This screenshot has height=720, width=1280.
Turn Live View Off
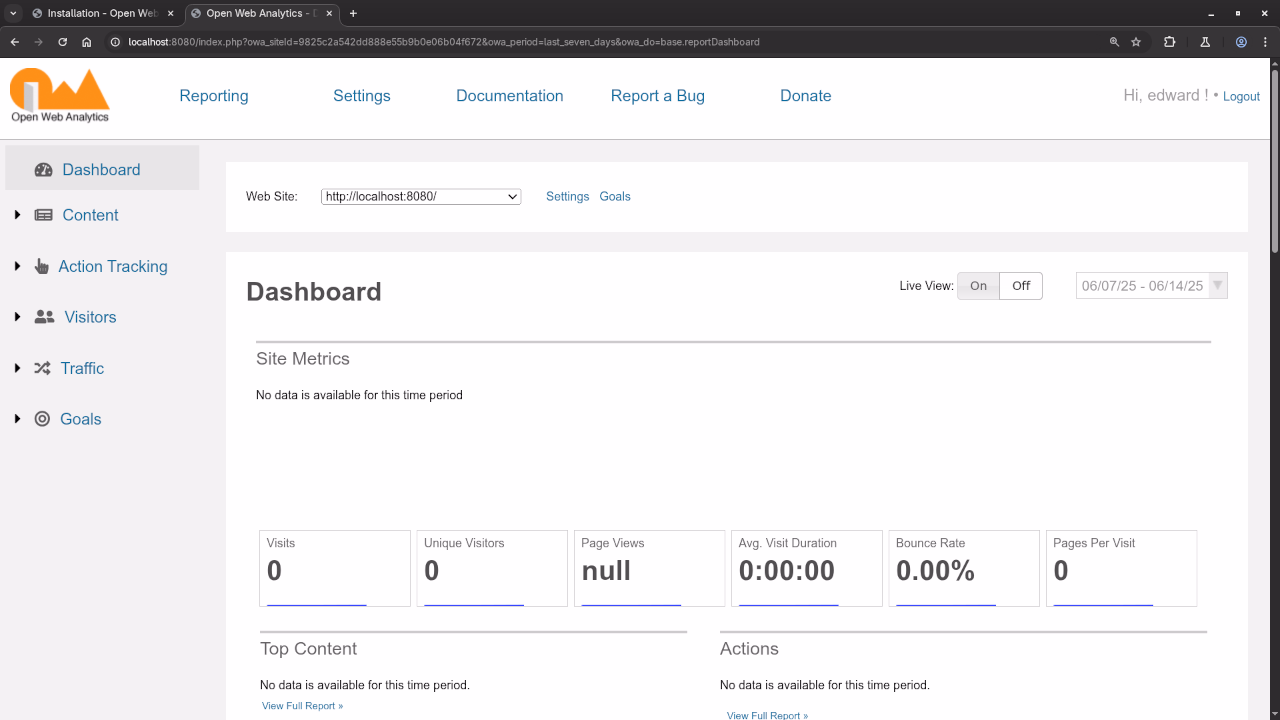tap(1021, 286)
